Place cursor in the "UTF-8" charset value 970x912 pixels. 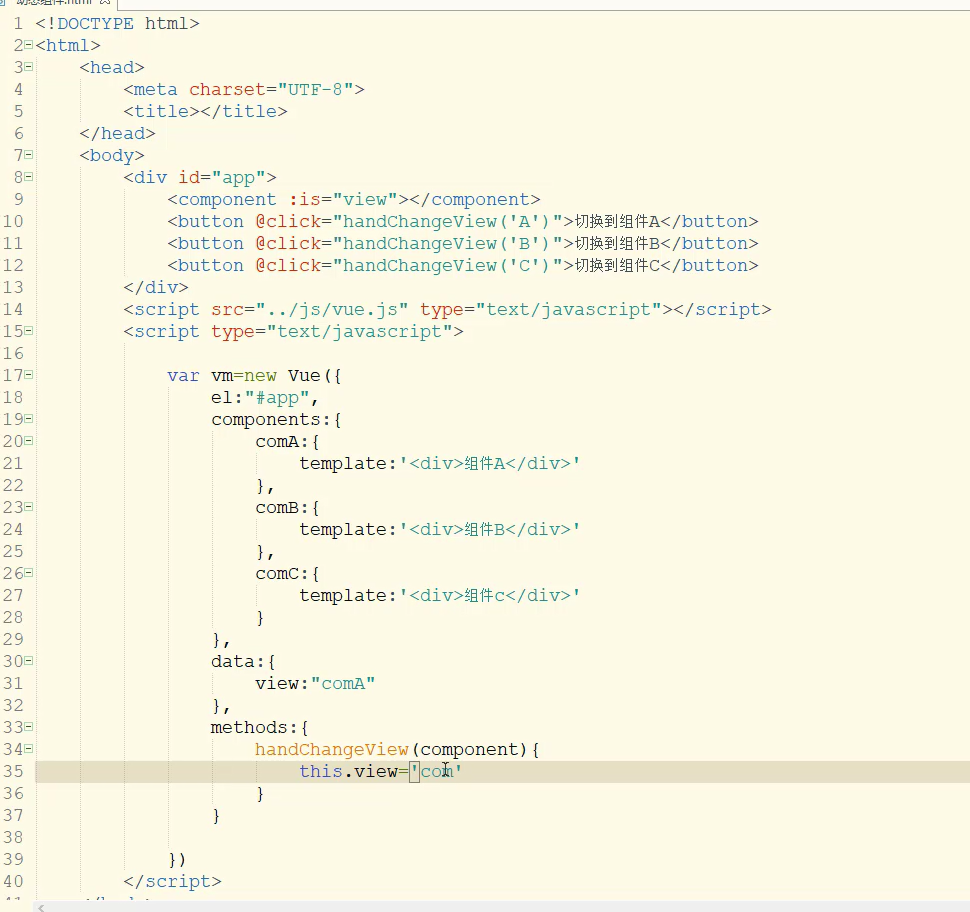[x=315, y=90]
